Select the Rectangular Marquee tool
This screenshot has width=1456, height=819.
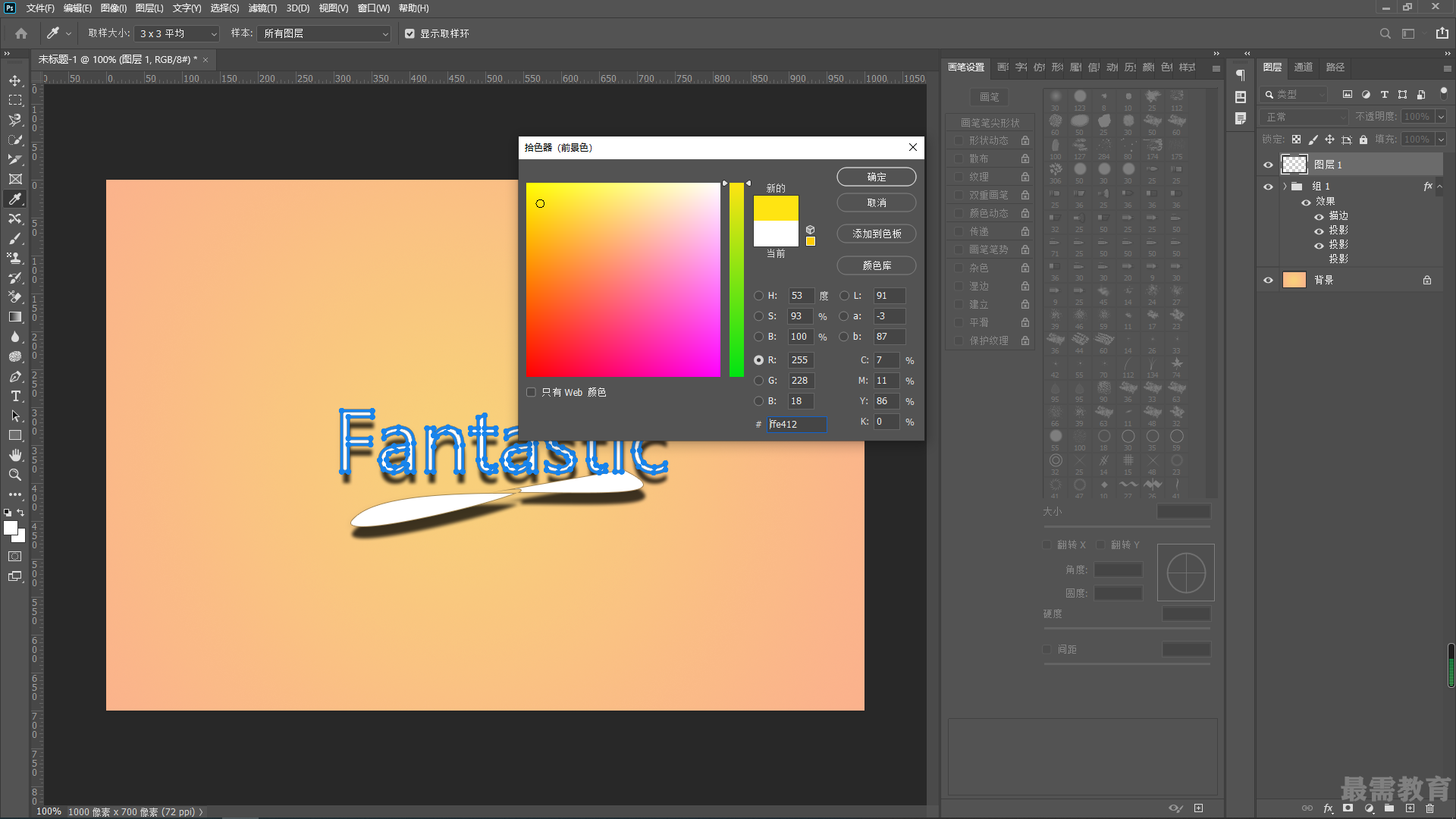tap(15, 100)
